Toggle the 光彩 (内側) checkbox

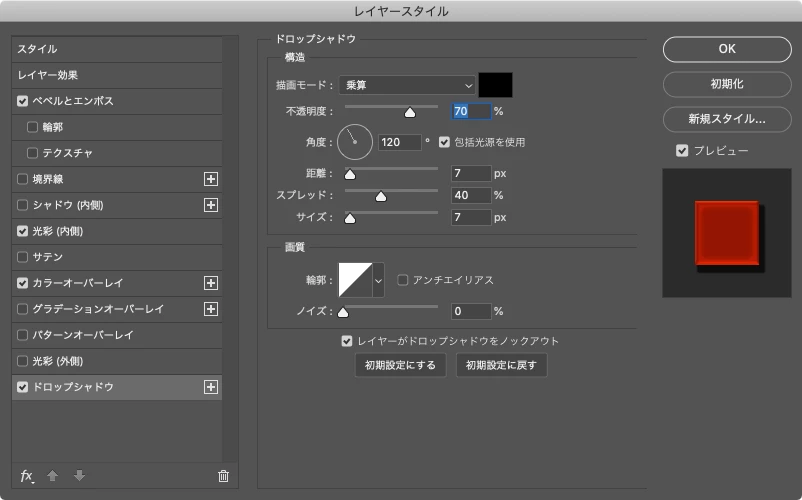pos(23,231)
